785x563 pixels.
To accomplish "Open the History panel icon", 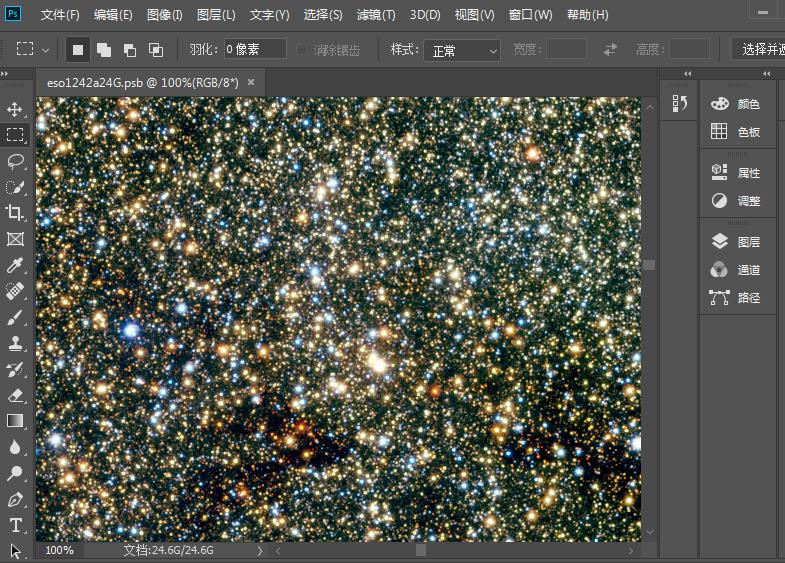I will pos(679,103).
